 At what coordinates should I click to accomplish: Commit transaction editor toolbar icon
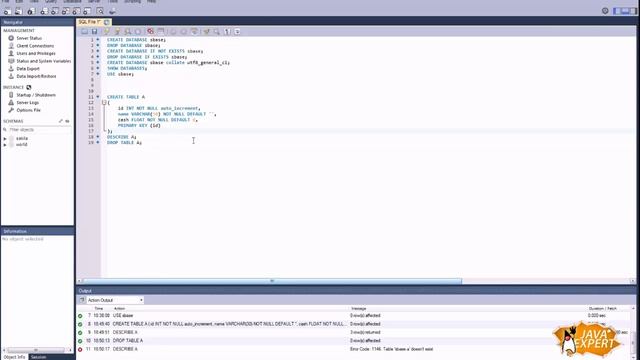coord(173,31)
